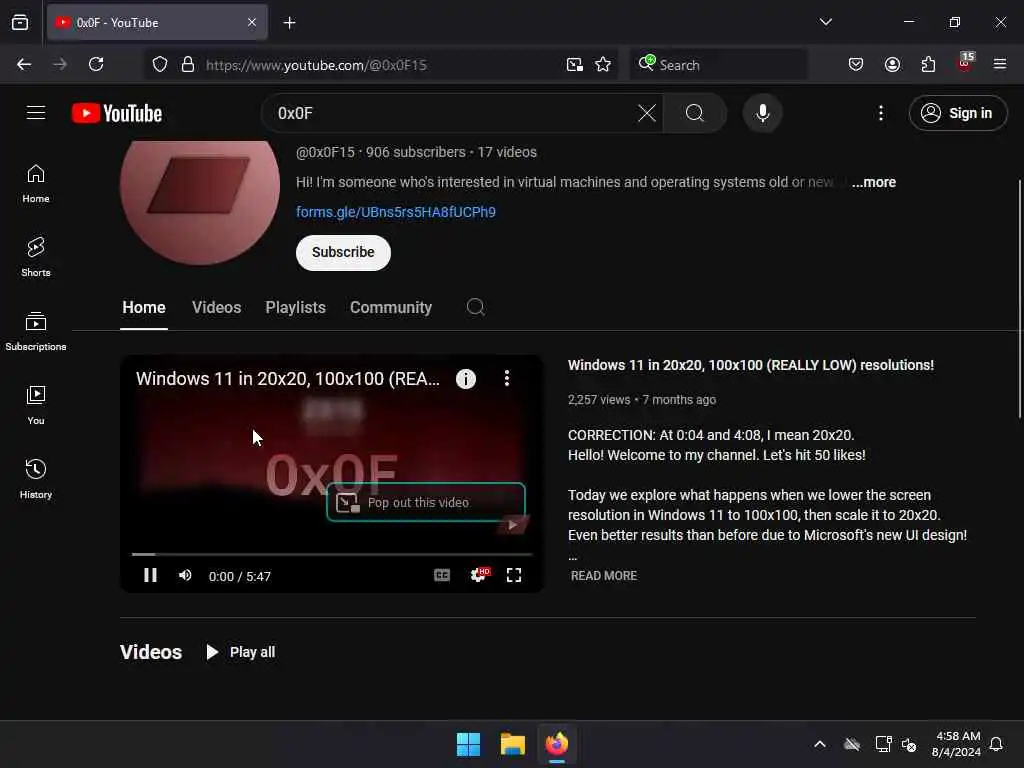Focus the Firefox Search box
The height and width of the screenshot is (768, 1024).
click(718, 65)
